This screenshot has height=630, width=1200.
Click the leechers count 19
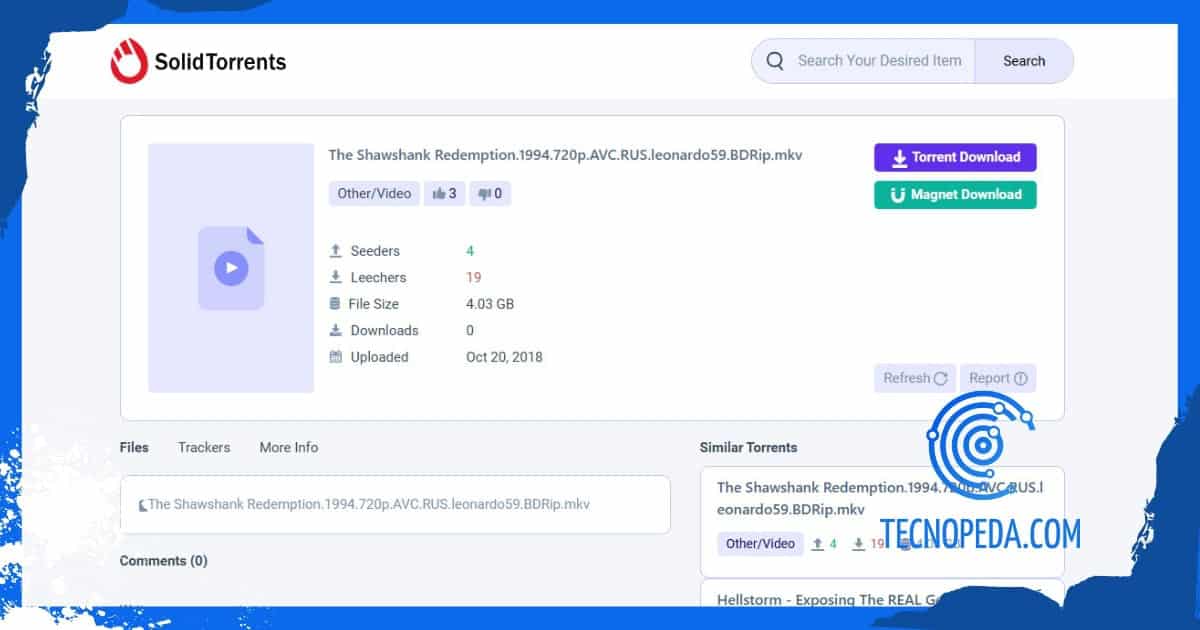pos(474,277)
